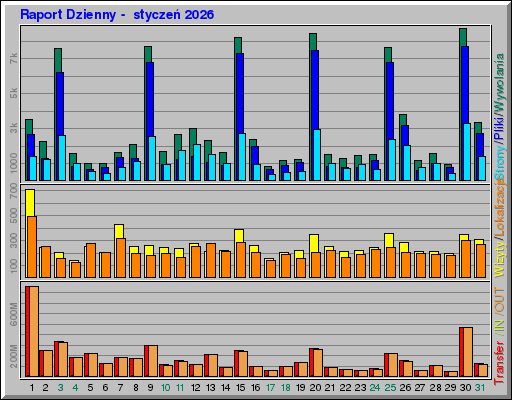Click day label 9 on the x-axis
This screenshot has height=400, width=512.
pos(150,388)
